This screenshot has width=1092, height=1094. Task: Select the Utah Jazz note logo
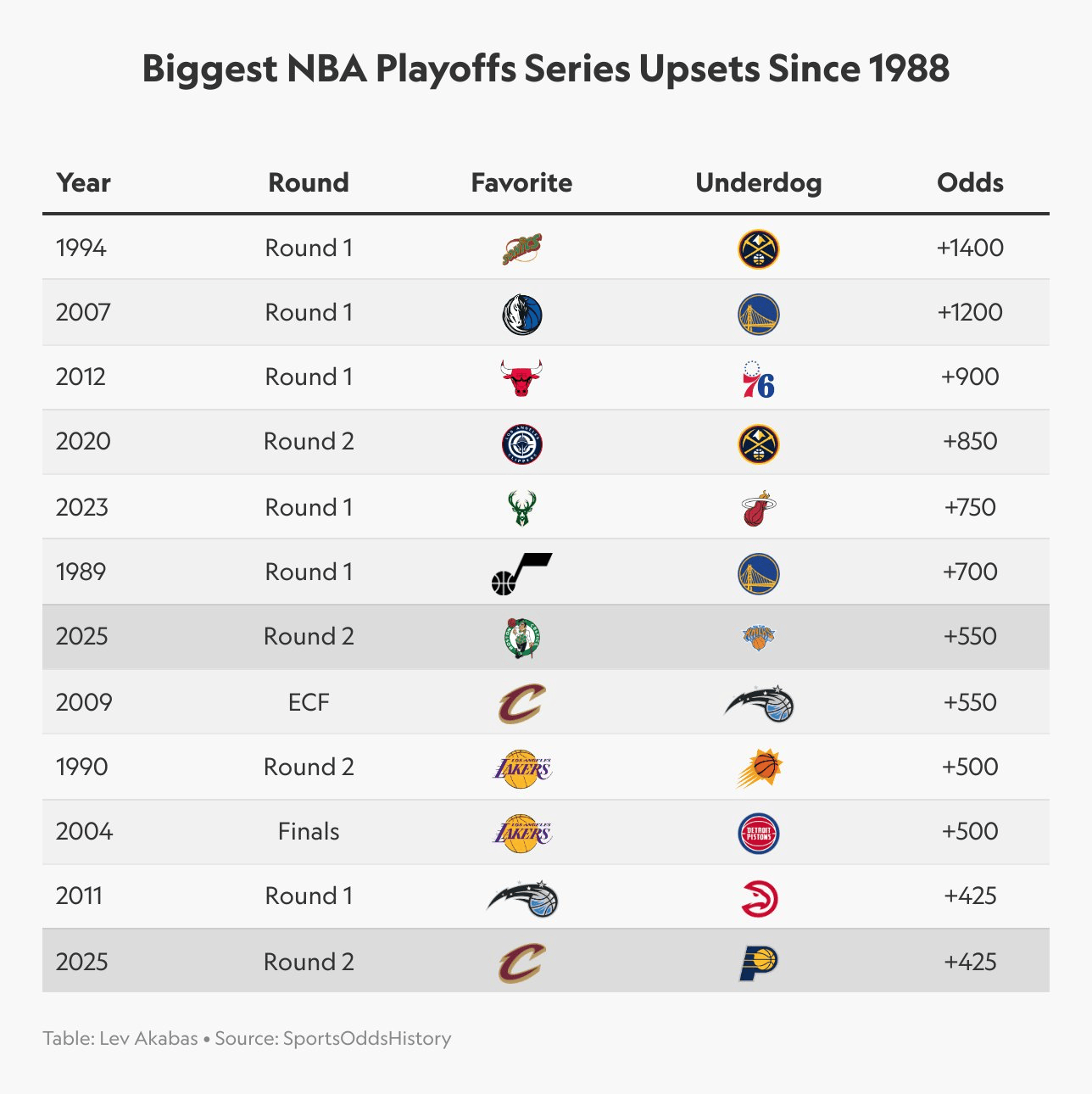tap(521, 573)
